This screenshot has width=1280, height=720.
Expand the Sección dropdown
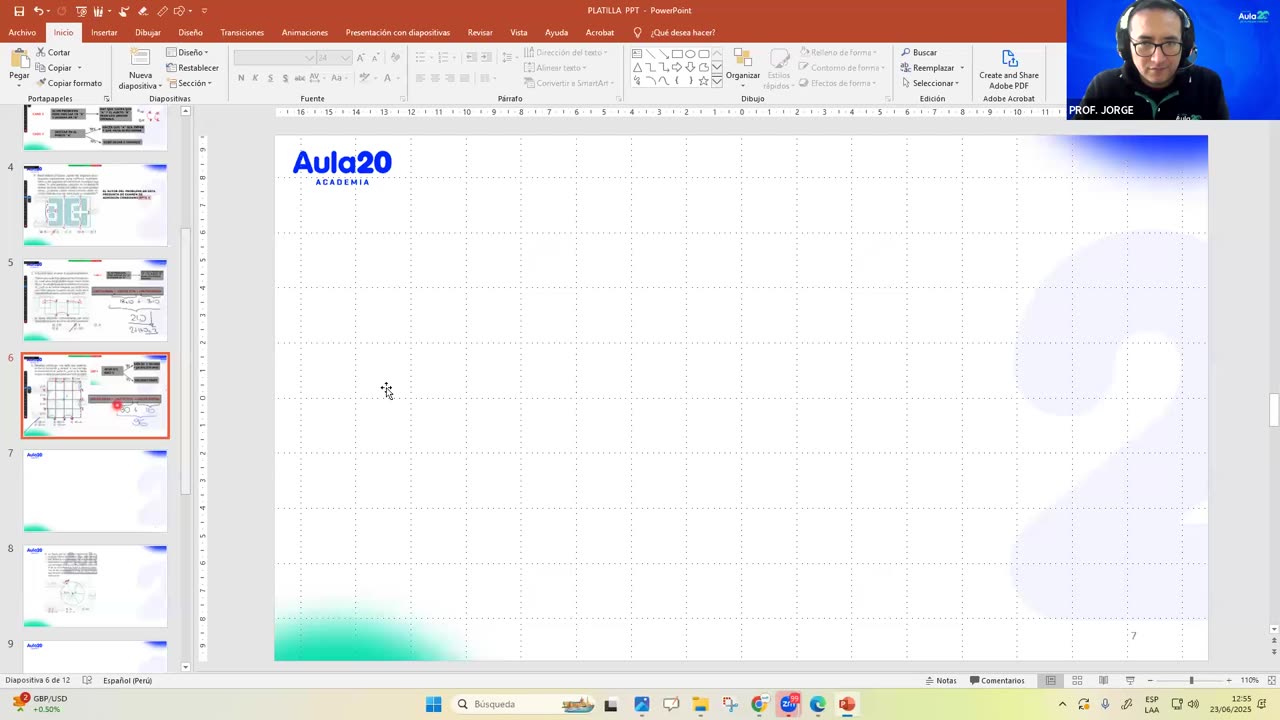[x=190, y=83]
